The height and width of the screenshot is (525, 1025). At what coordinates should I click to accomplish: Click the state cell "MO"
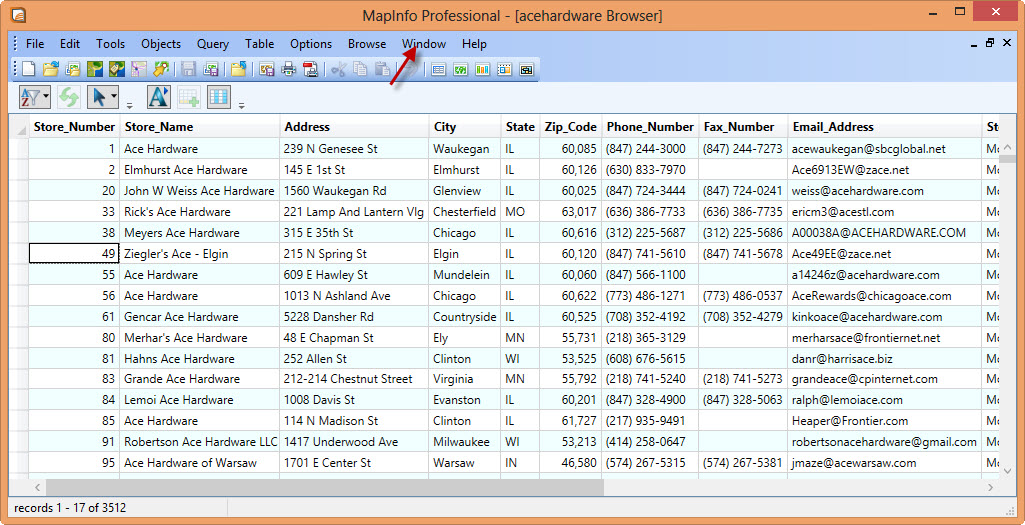tap(520, 212)
